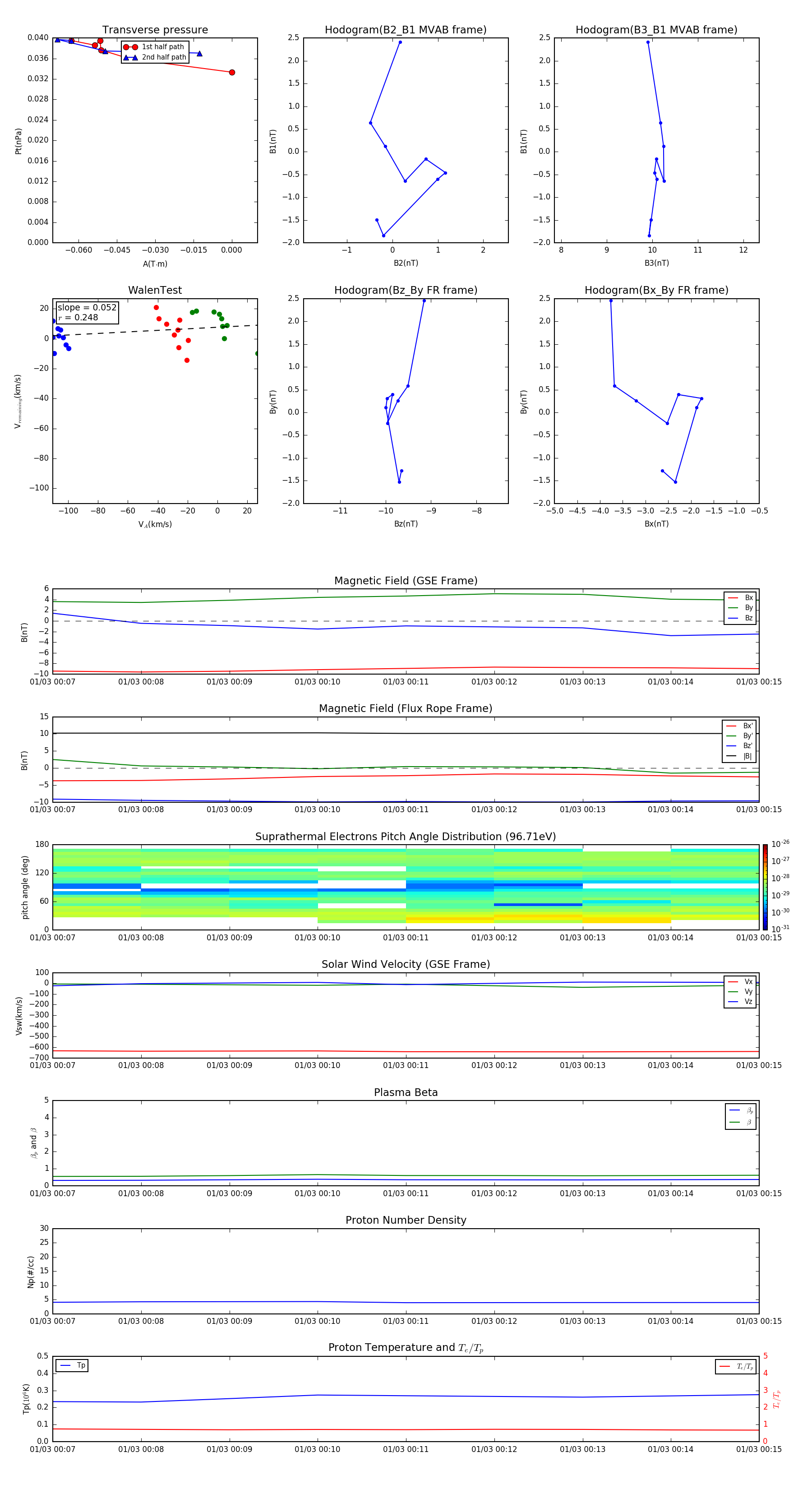This screenshot has height=1489, width=812.
Task: Click the 'Bz(nT)' x-axis label
Action: tap(406, 524)
